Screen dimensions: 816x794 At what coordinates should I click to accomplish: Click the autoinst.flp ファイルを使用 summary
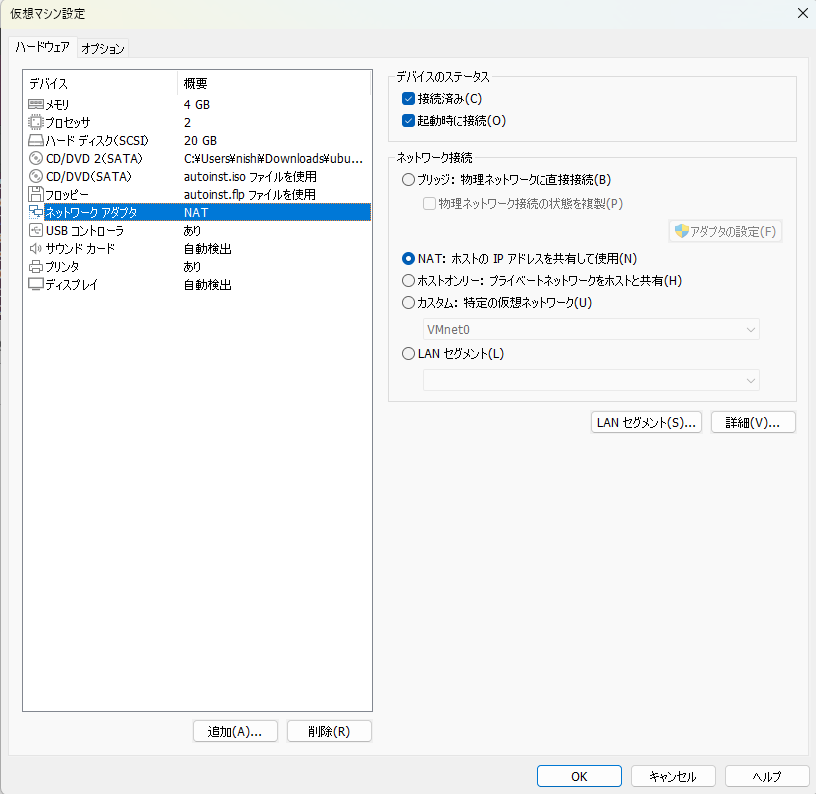click(249, 194)
